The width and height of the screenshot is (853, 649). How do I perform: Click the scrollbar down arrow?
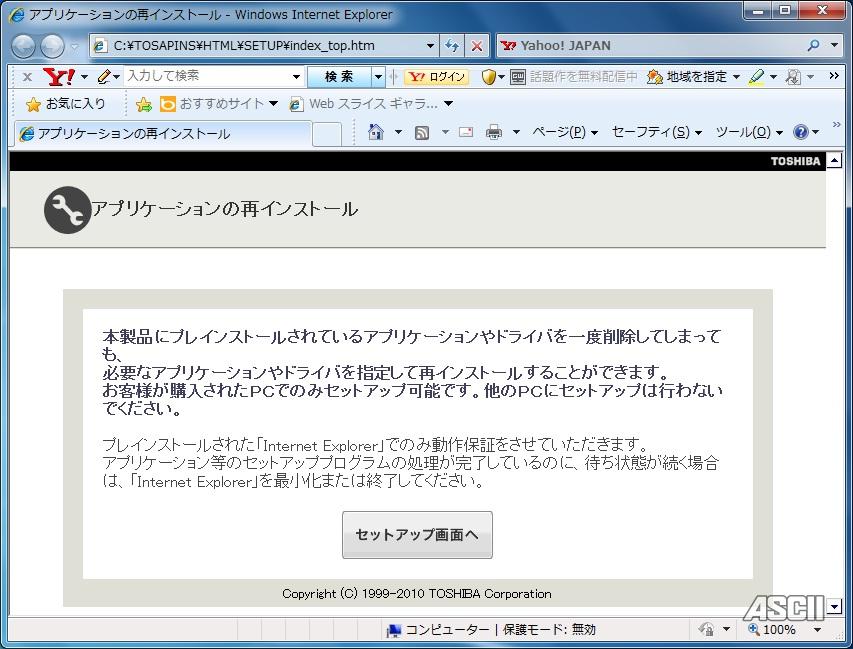[x=834, y=605]
